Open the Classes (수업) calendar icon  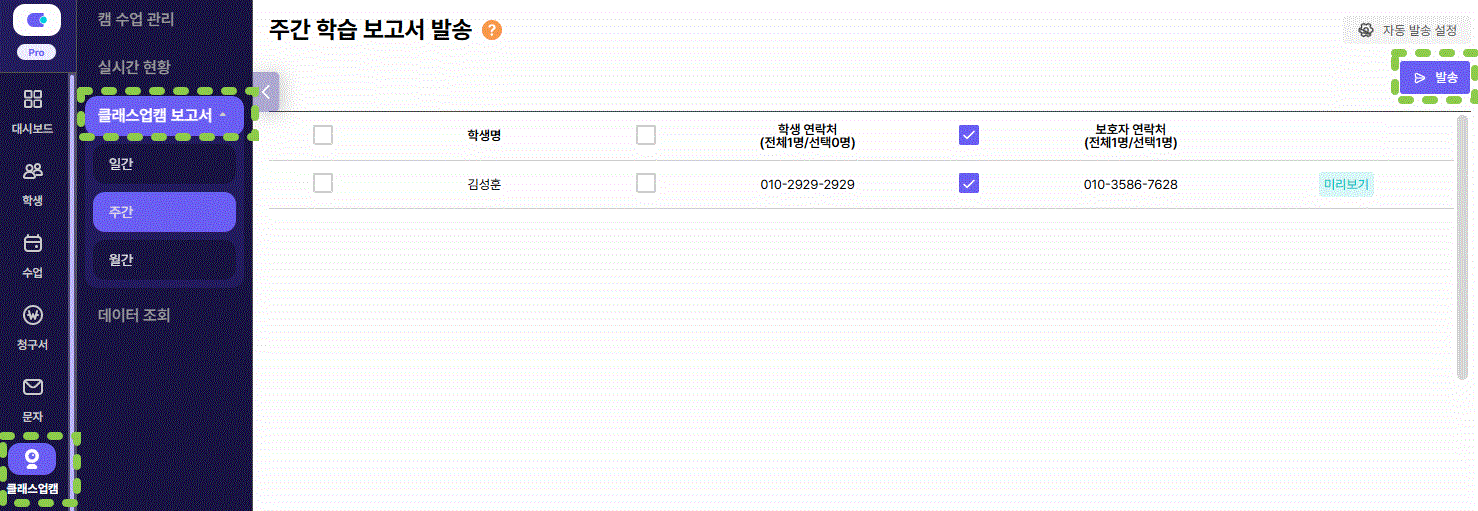pyautogui.click(x=33, y=243)
